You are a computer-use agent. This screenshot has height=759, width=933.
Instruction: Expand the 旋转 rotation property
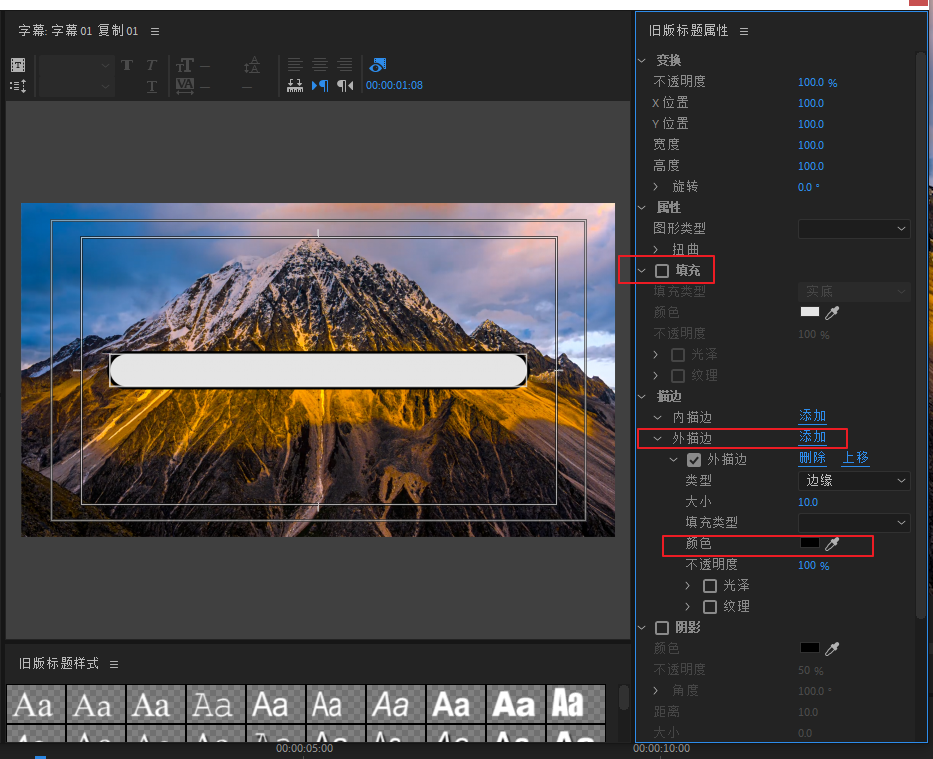click(x=657, y=187)
